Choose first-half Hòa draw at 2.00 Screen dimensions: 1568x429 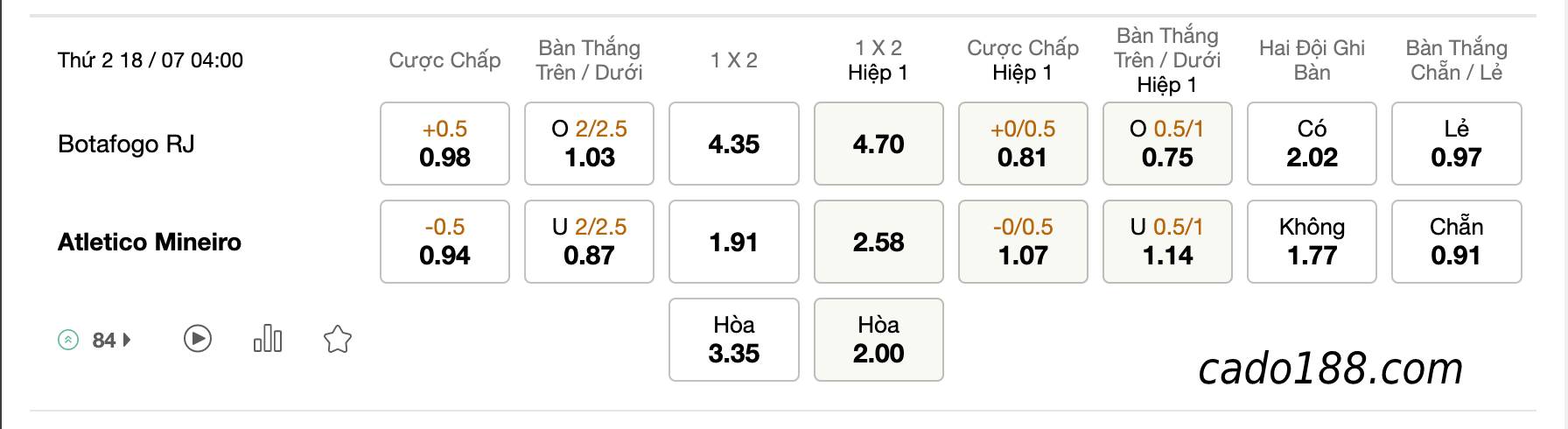878,340
